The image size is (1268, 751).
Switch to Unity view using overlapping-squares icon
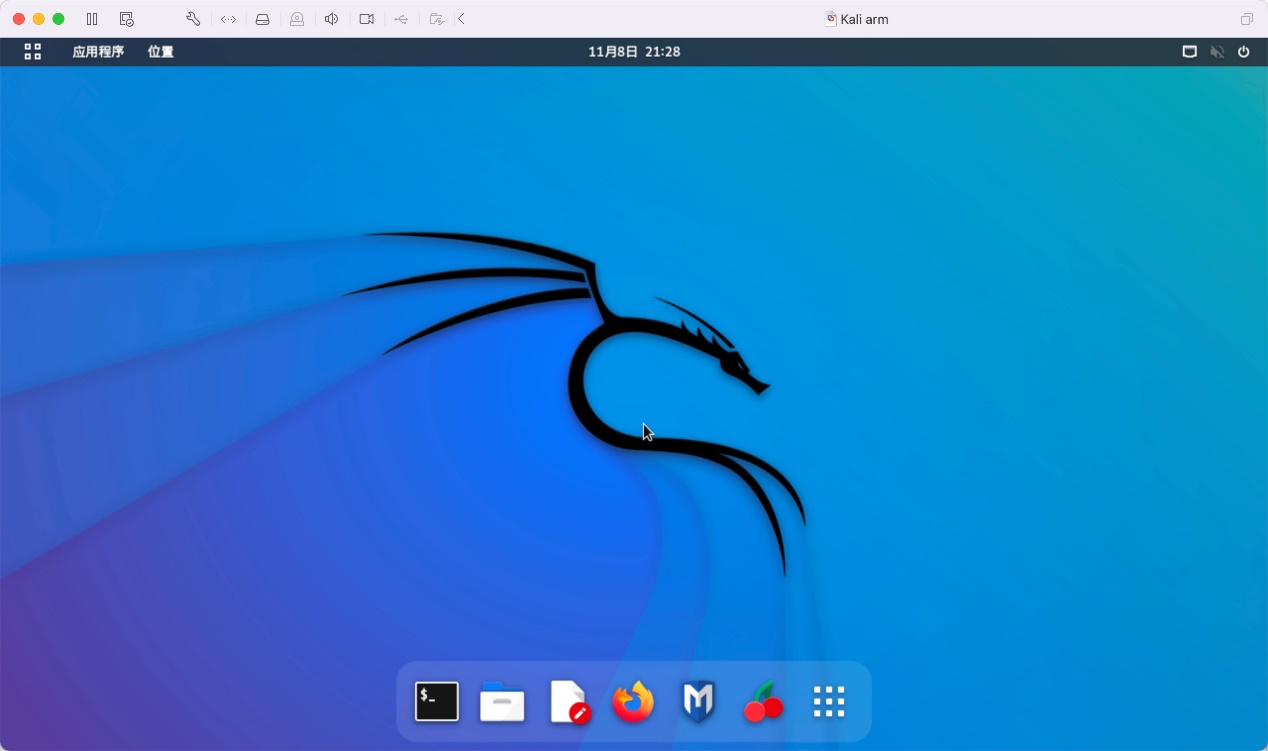(1247, 19)
